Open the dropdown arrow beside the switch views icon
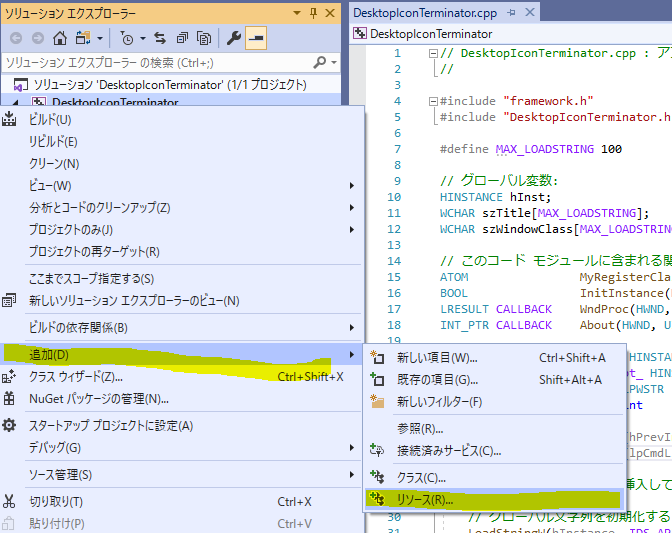The image size is (672, 533). (x=100, y=39)
